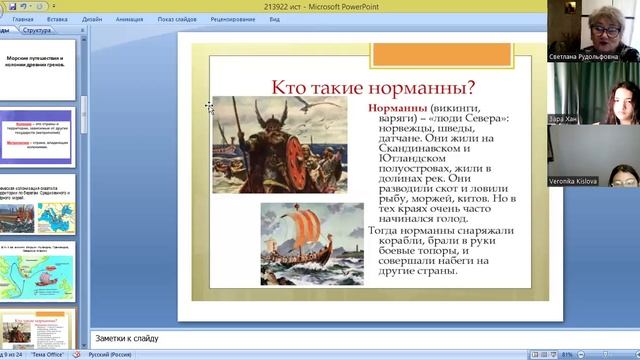The image size is (640, 360).
Task: Open the Главная ribbon tab
Action: (x=23, y=19)
